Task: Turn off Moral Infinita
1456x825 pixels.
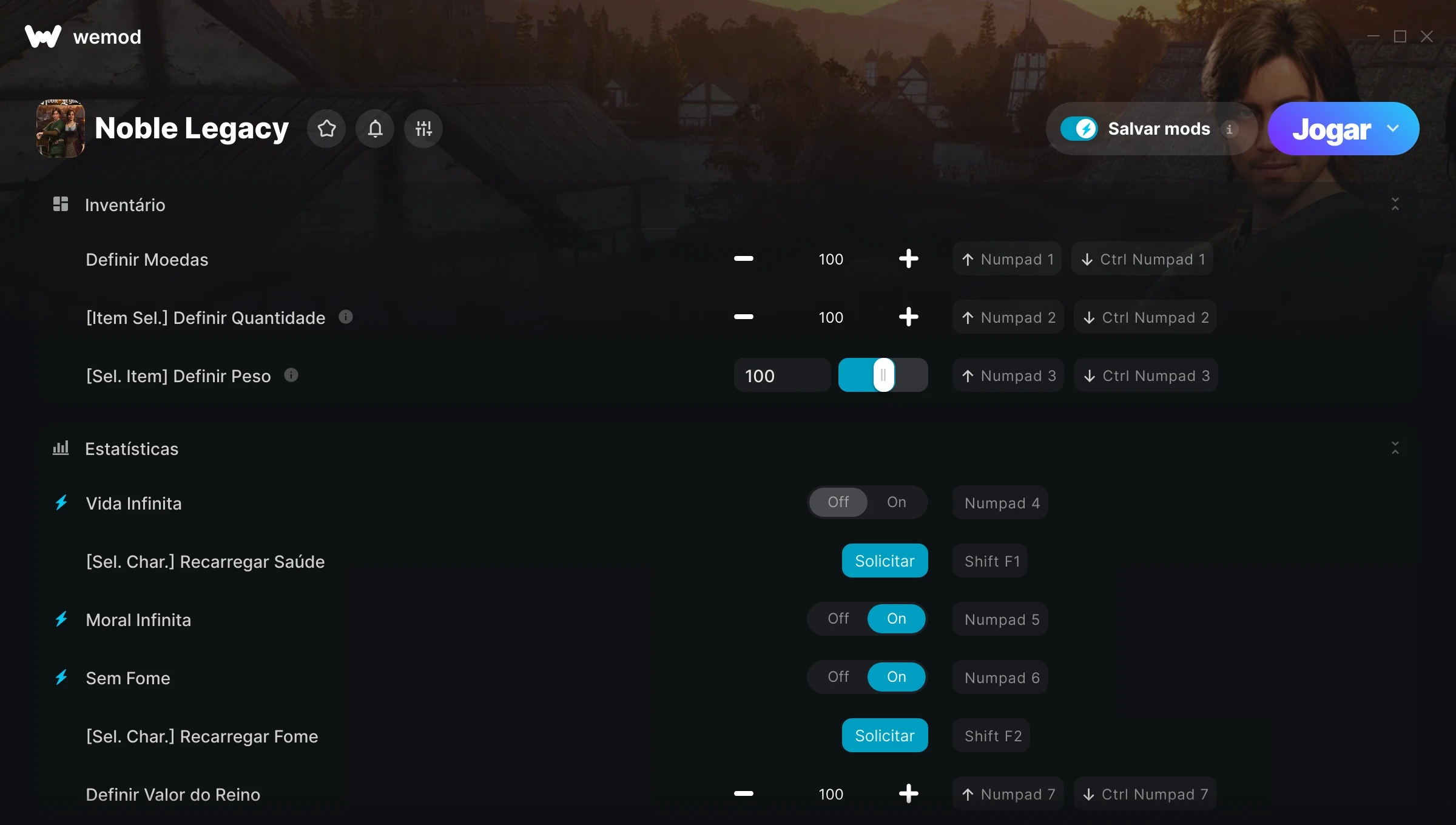Action: [838, 619]
